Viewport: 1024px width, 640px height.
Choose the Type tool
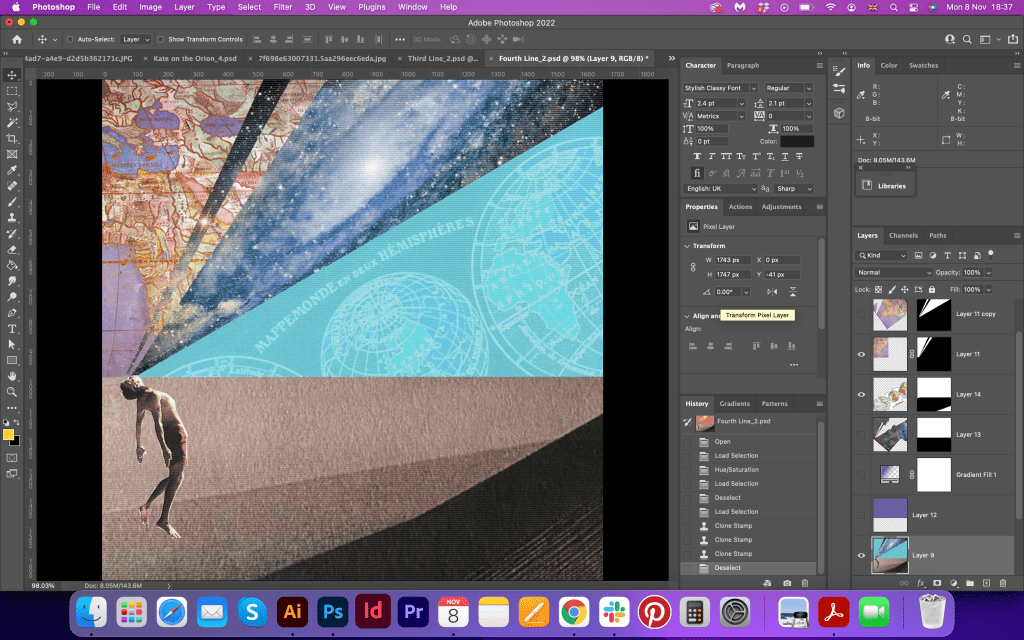pos(12,328)
